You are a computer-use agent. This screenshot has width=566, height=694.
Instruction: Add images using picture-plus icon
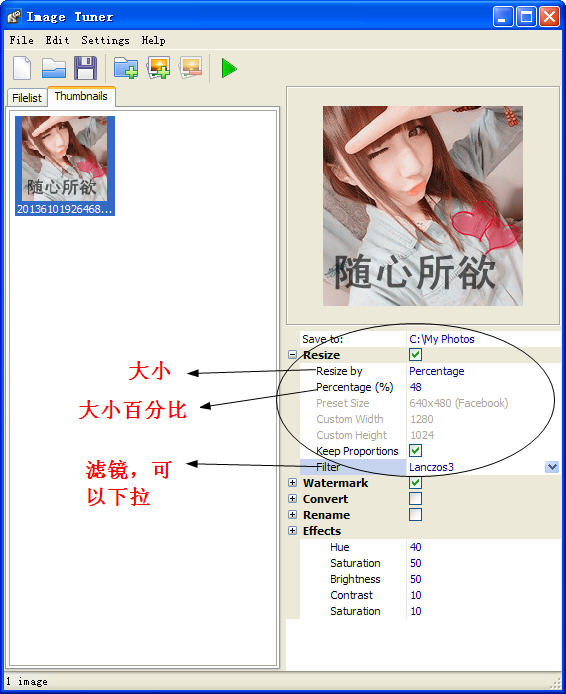pos(159,68)
